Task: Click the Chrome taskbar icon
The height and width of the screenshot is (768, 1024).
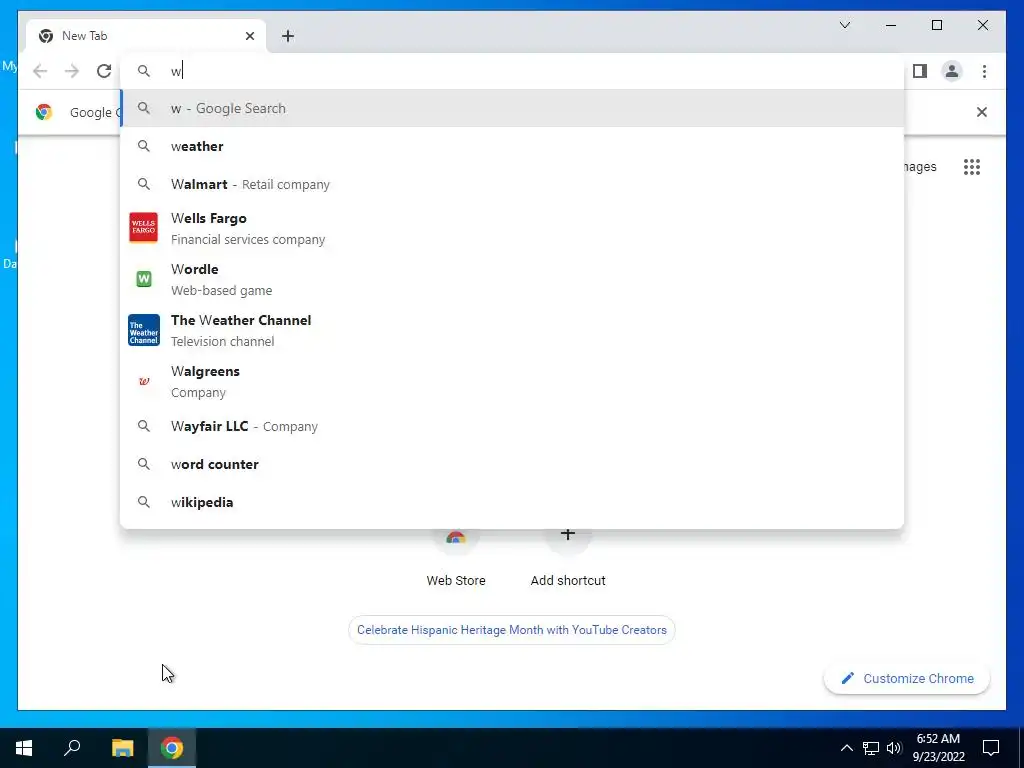Action: 172,748
